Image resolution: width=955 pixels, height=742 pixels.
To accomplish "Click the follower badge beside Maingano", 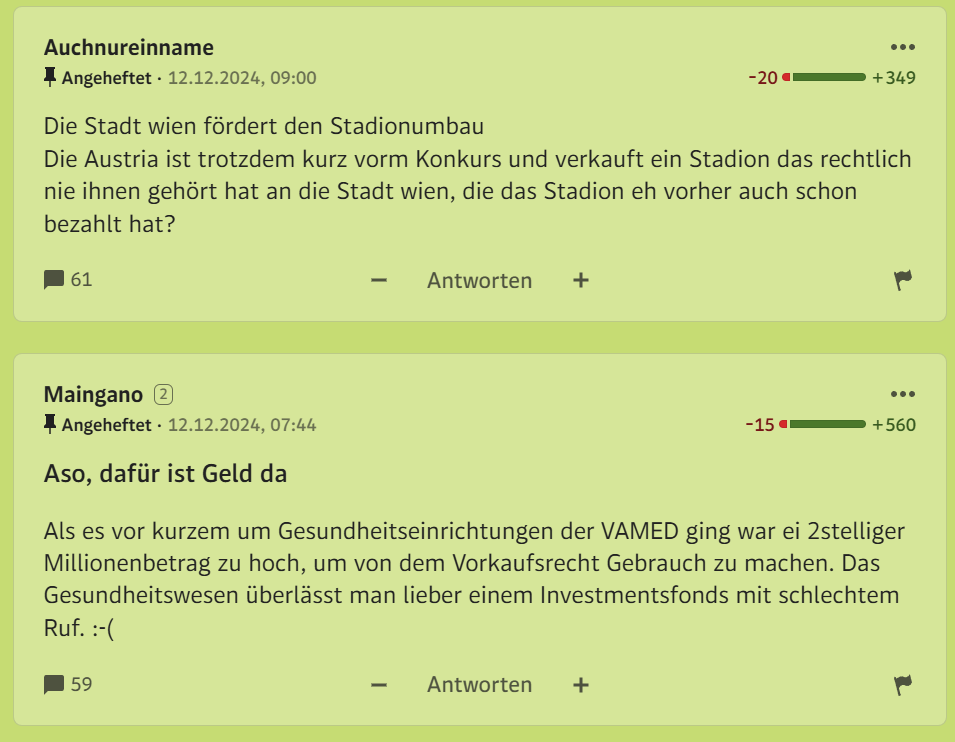I will [163, 395].
